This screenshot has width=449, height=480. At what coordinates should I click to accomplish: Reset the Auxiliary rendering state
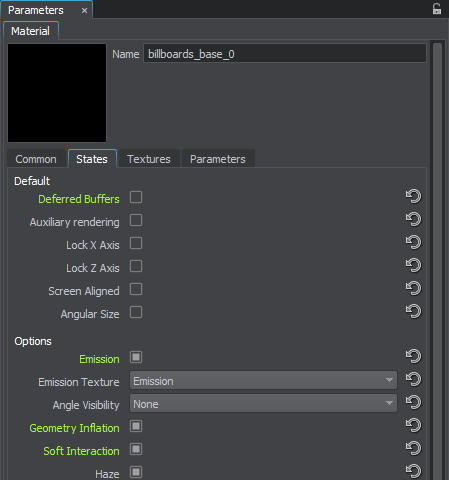(x=413, y=219)
